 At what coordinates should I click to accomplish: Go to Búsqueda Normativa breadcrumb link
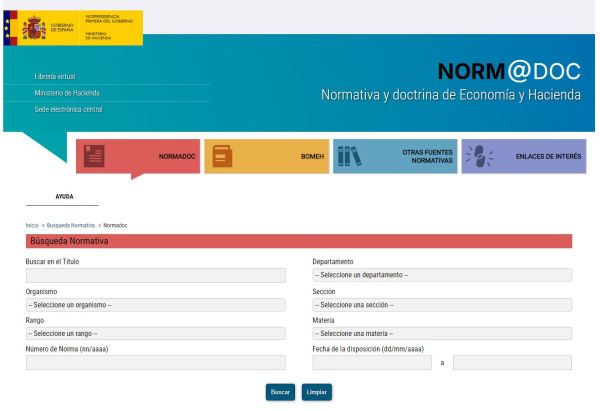pos(71,225)
